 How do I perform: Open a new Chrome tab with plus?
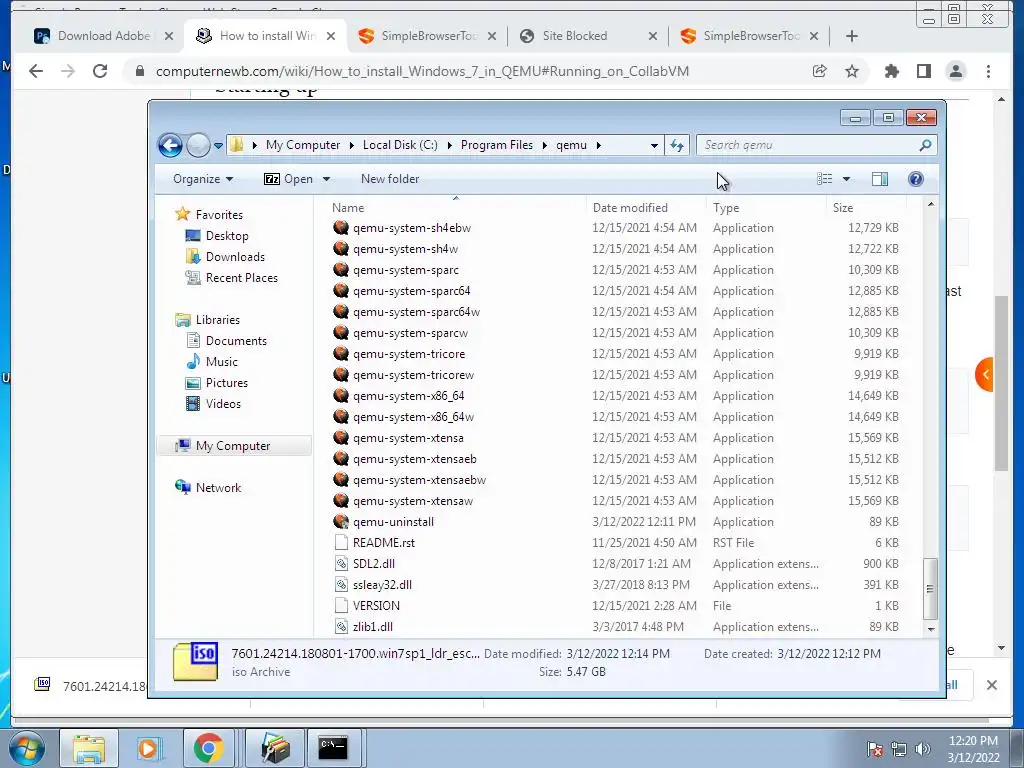coord(852,36)
